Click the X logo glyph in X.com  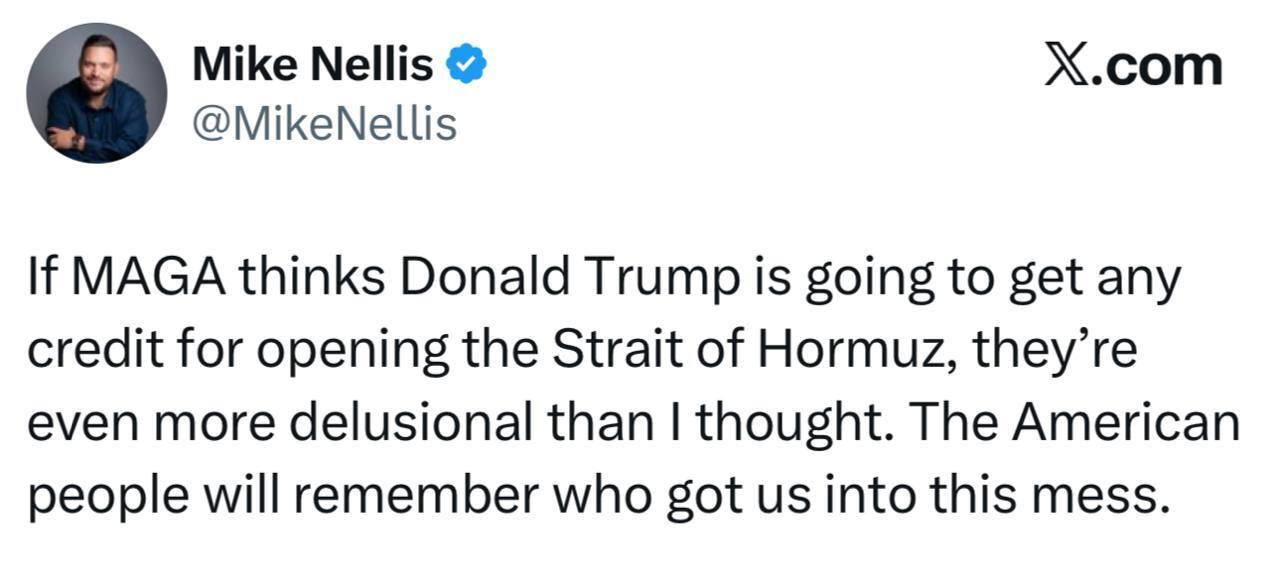coord(1068,66)
